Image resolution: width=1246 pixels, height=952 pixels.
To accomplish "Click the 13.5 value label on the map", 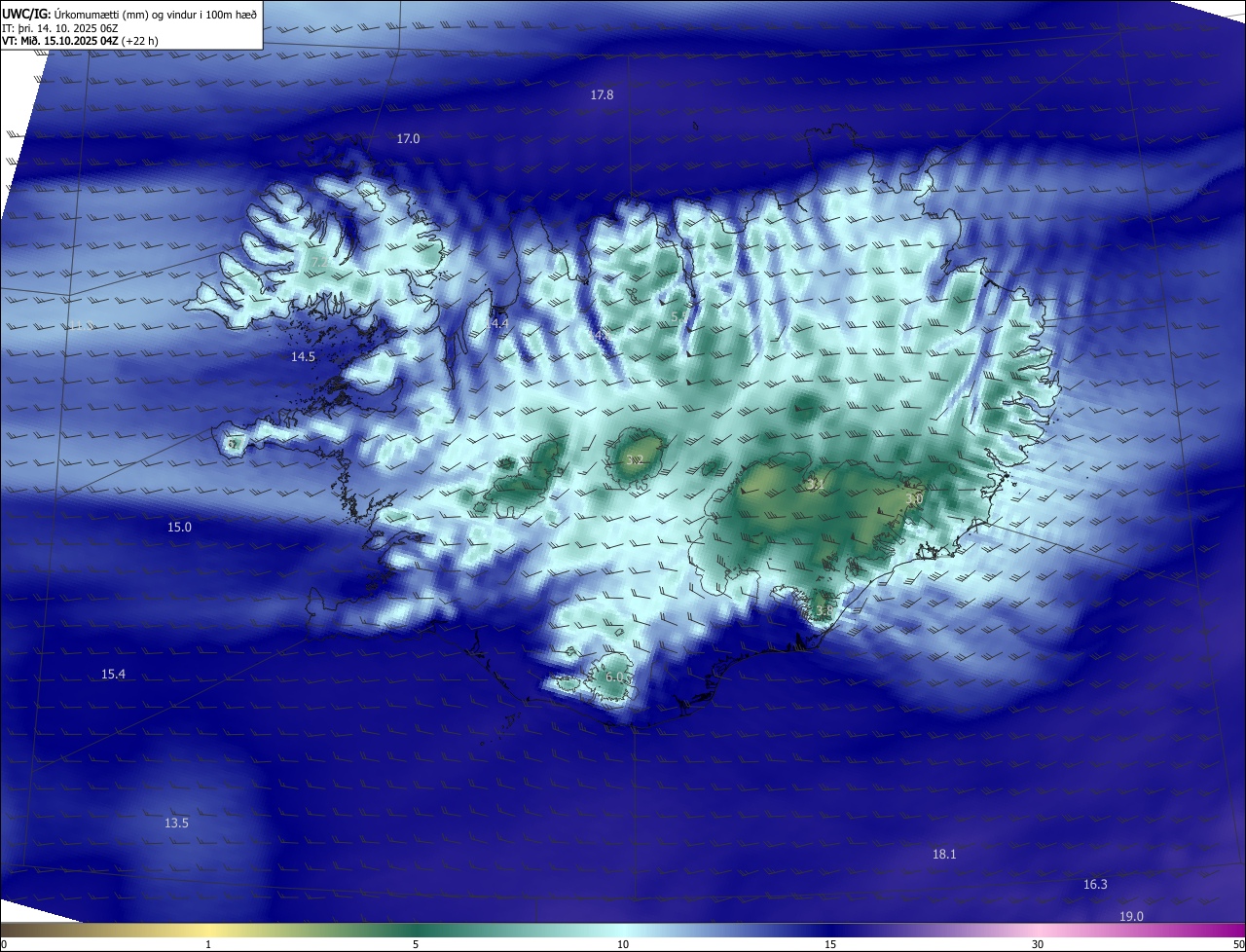I will (176, 823).
